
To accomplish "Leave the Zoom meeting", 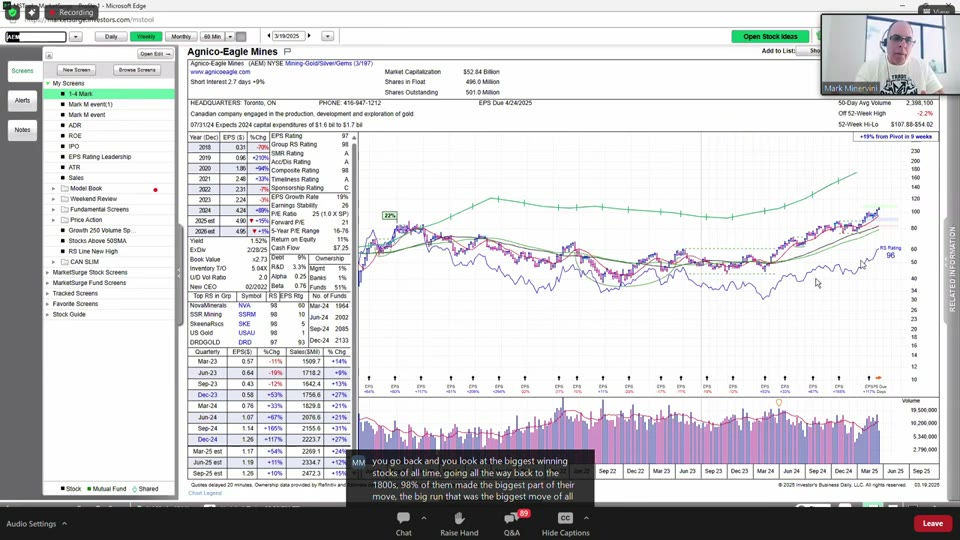I will tap(932, 523).
